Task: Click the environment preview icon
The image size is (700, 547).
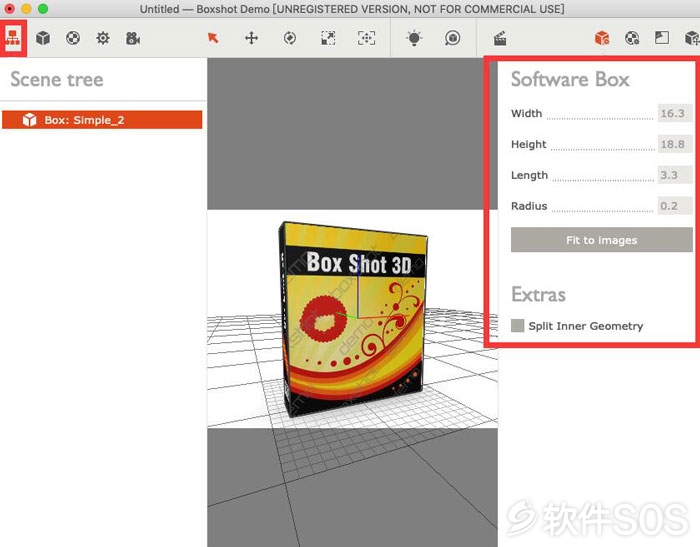Action: coord(452,38)
